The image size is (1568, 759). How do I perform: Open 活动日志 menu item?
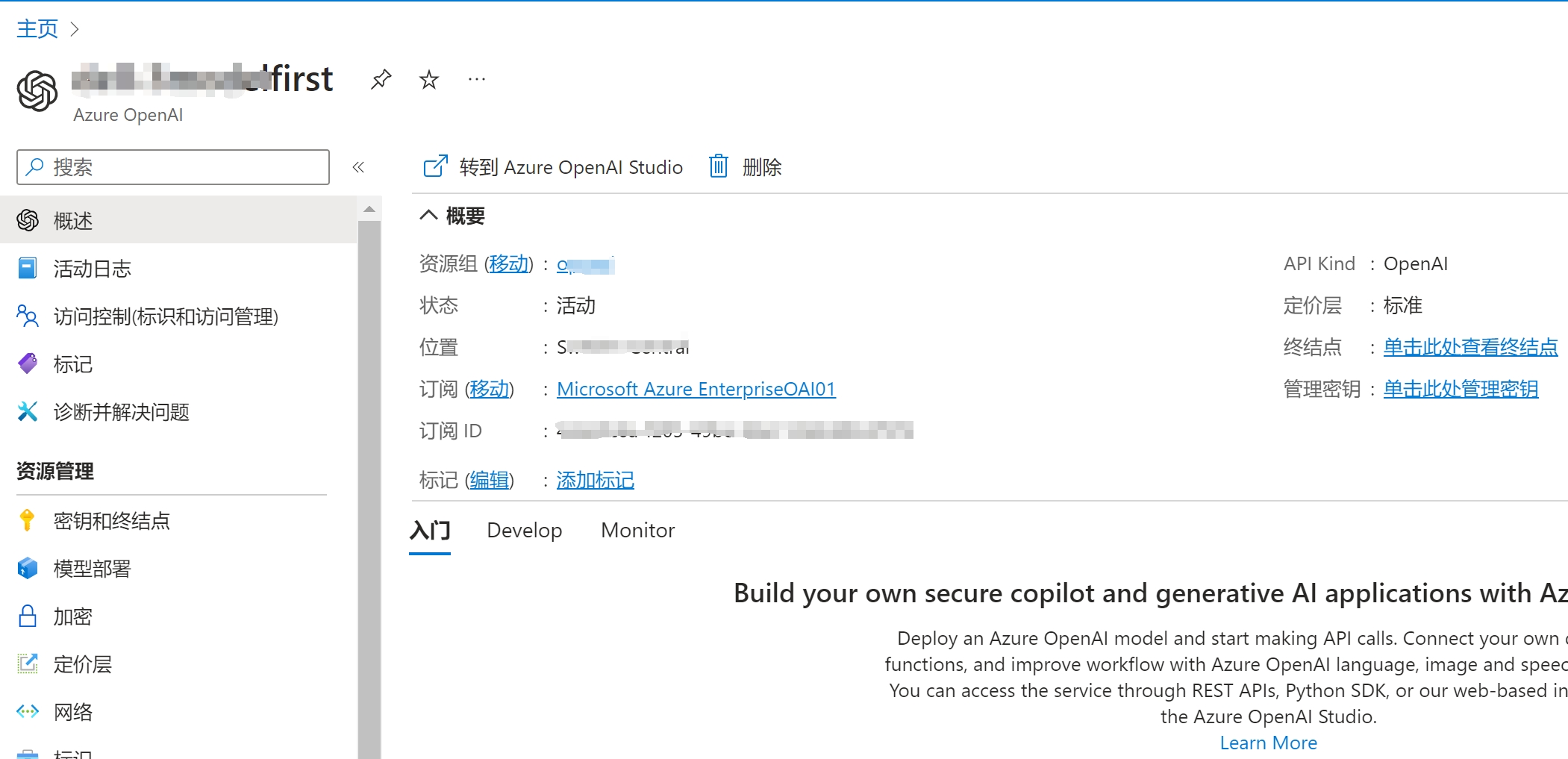click(178, 268)
